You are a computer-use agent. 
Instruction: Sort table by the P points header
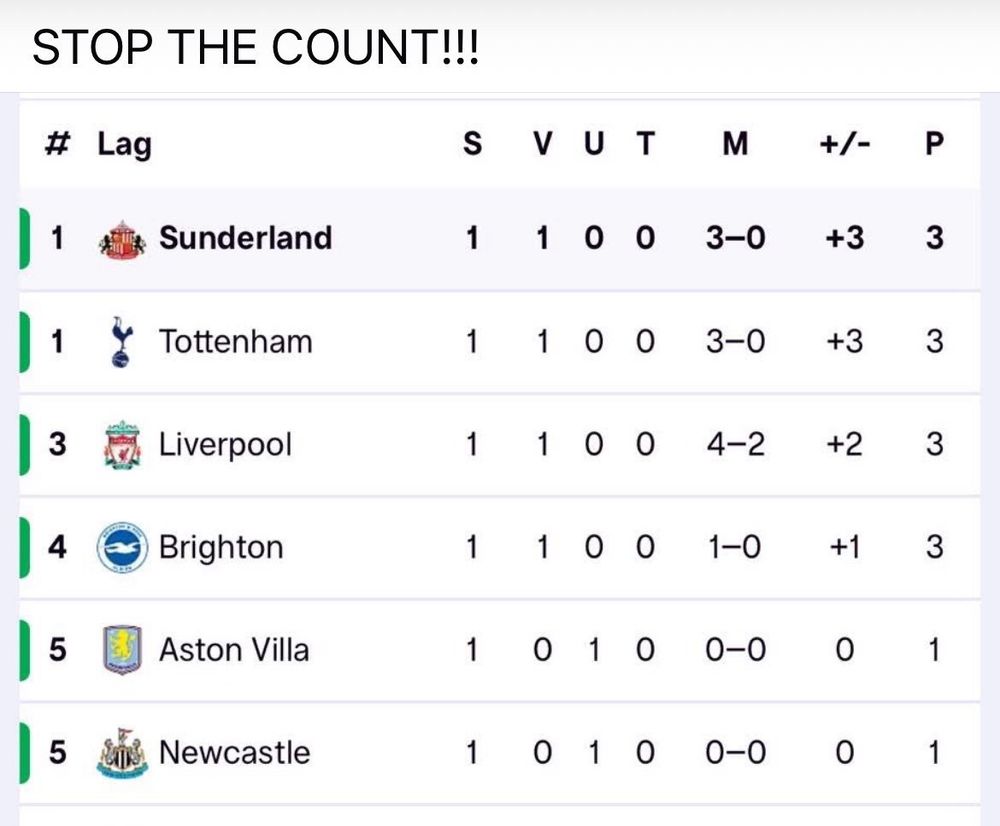click(934, 144)
